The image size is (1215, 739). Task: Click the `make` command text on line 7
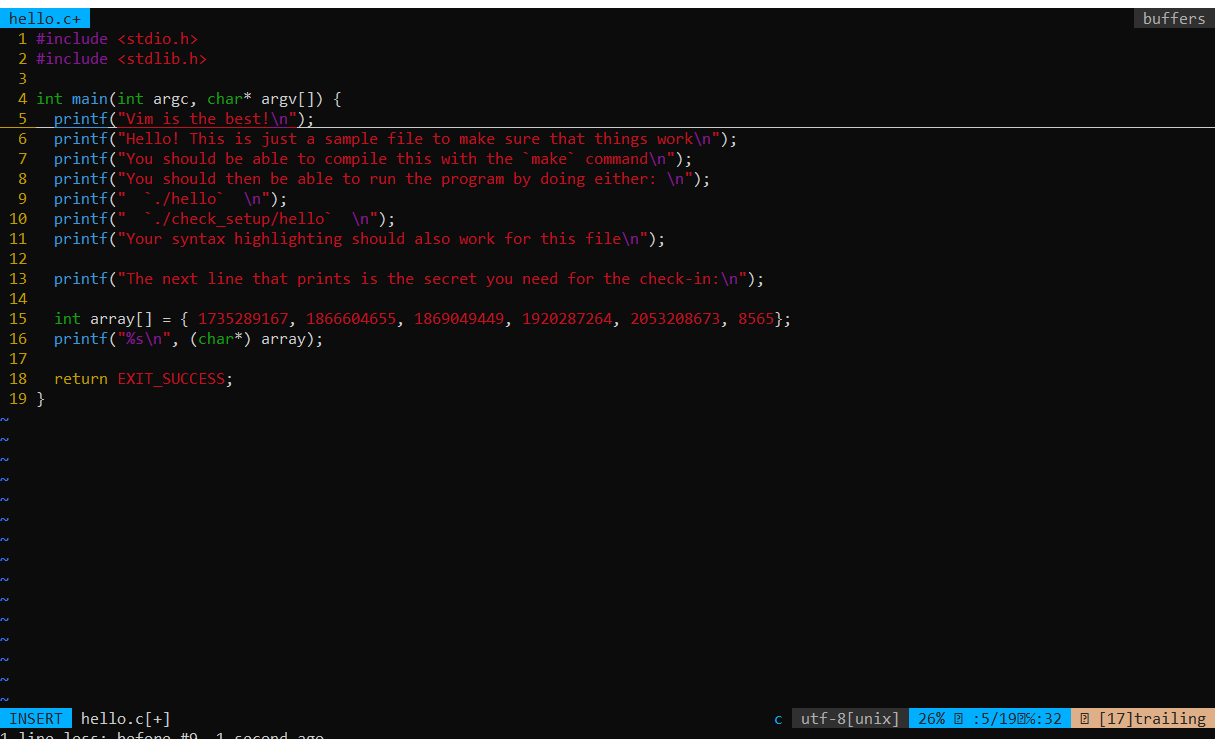549,159
